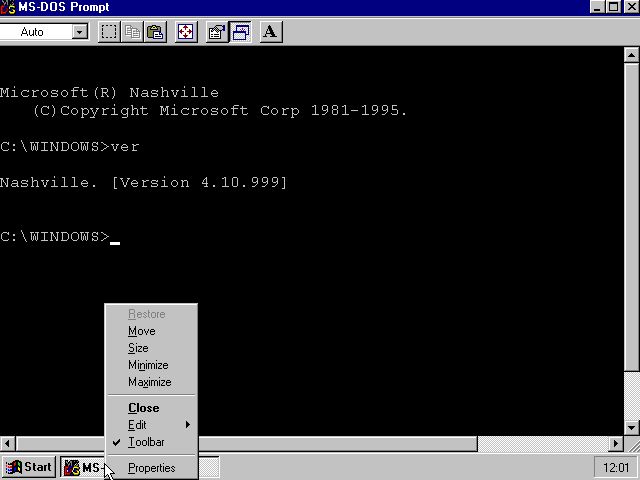Minimize the MS-DOS Prompt window
This screenshot has height=480, width=640.
[597, 7]
